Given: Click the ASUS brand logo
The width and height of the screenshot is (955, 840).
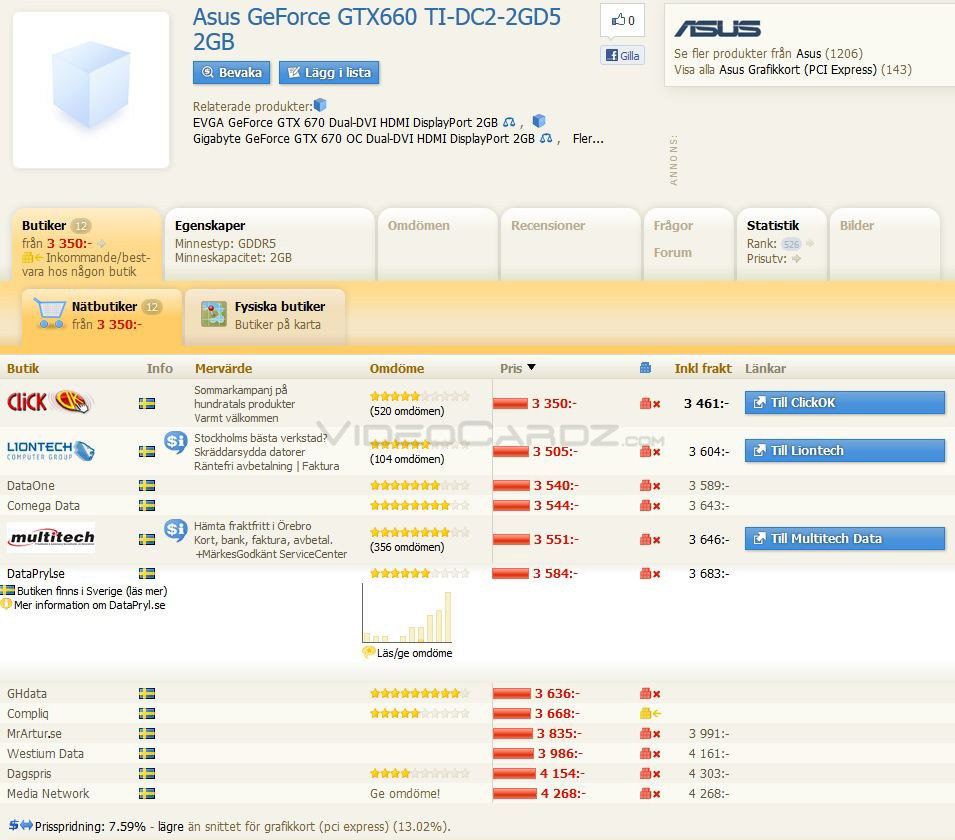Looking at the screenshot, I should pos(717,29).
